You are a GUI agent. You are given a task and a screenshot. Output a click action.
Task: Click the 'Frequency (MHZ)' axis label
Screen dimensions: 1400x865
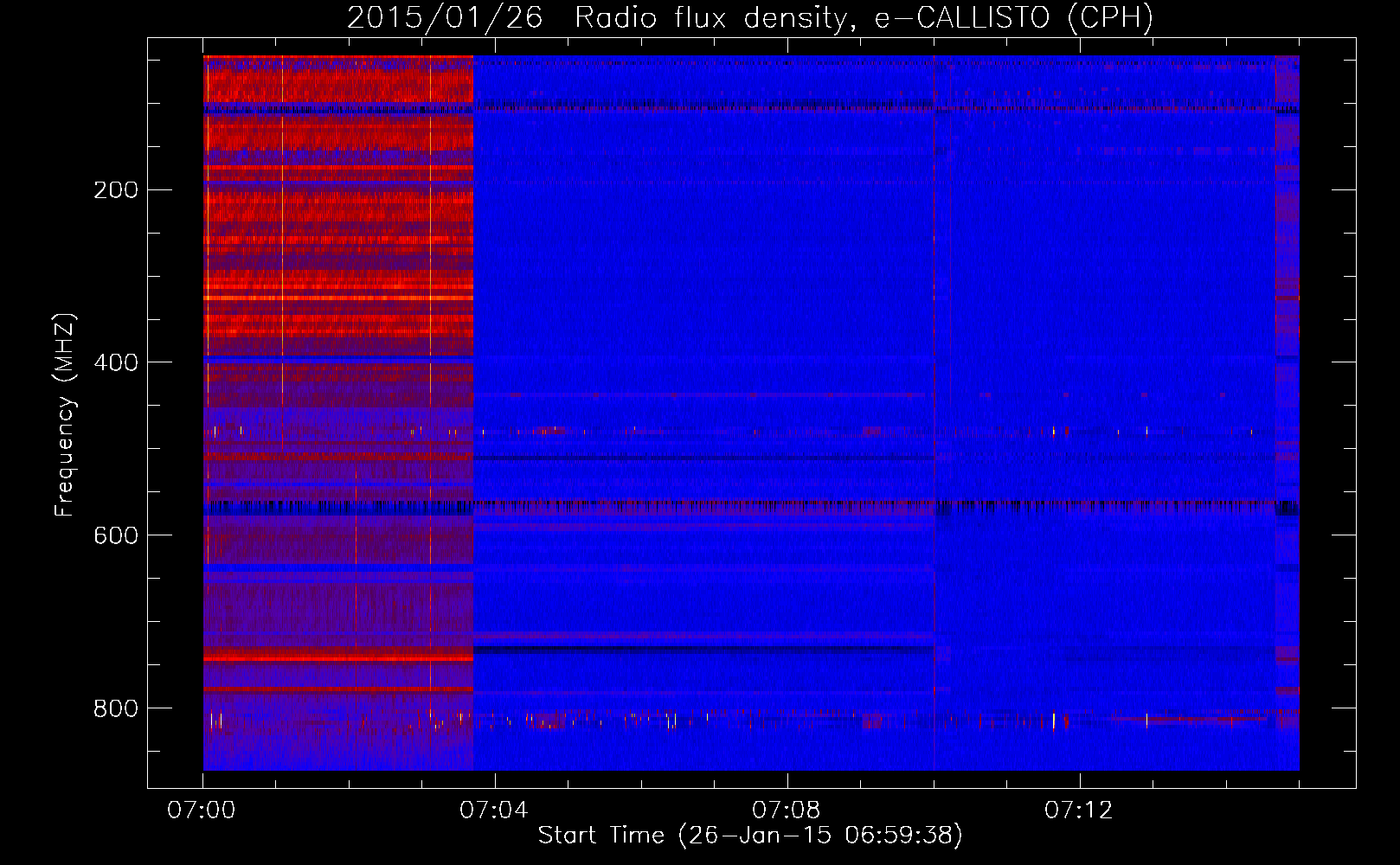pos(65,414)
